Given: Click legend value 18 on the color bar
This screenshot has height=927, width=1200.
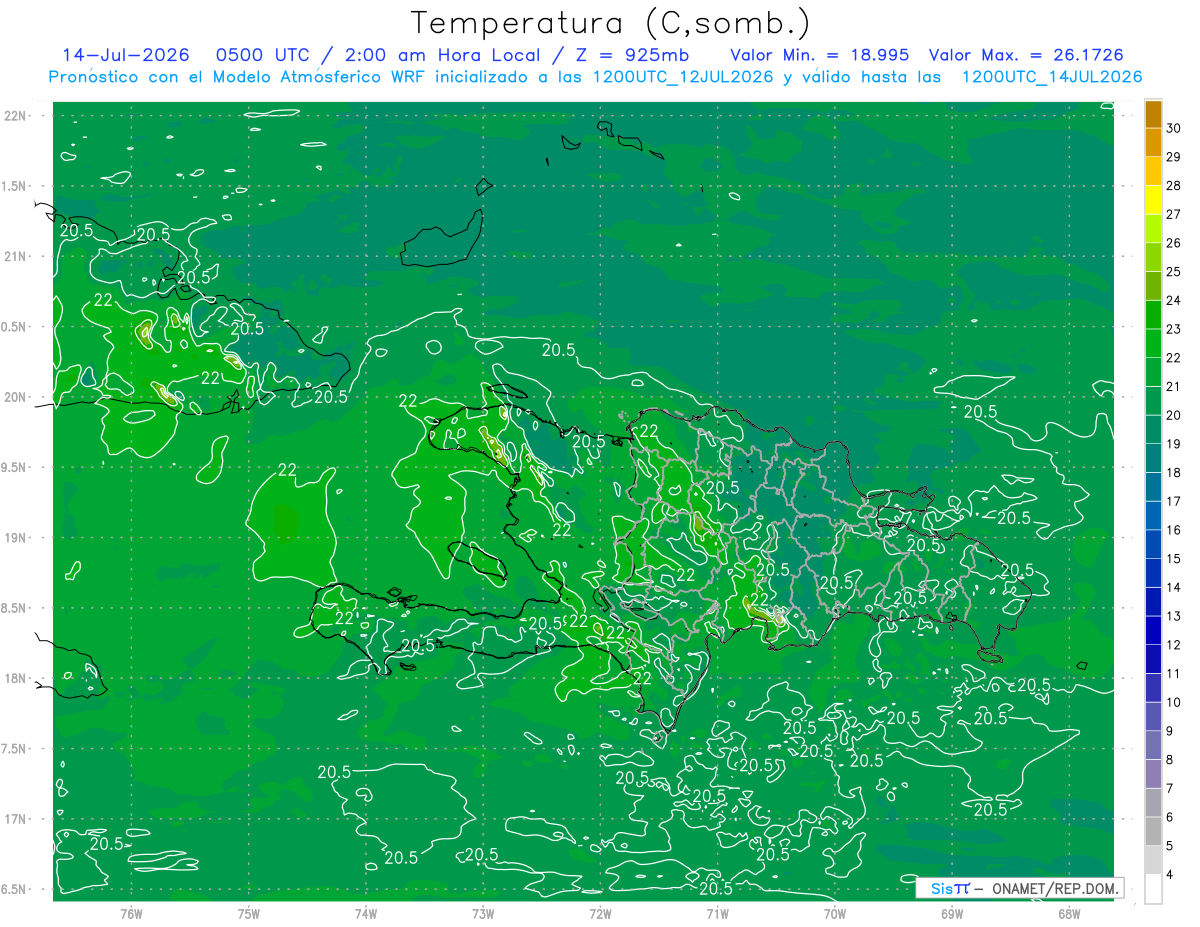Looking at the screenshot, I should [x=1174, y=473].
